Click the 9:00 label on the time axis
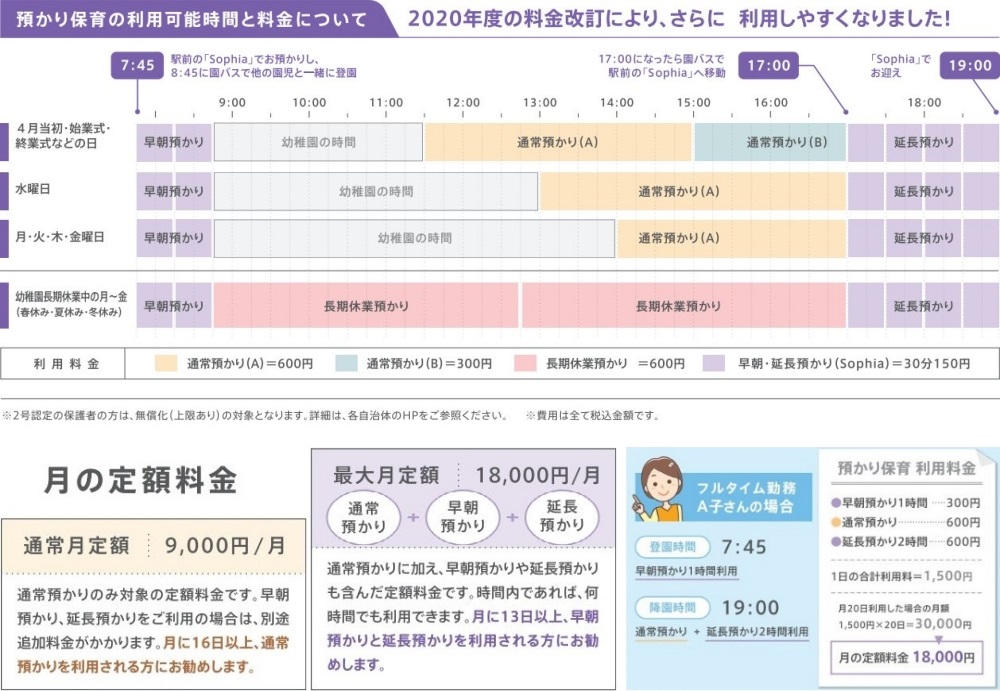The width and height of the screenshot is (1000, 691). [232, 102]
